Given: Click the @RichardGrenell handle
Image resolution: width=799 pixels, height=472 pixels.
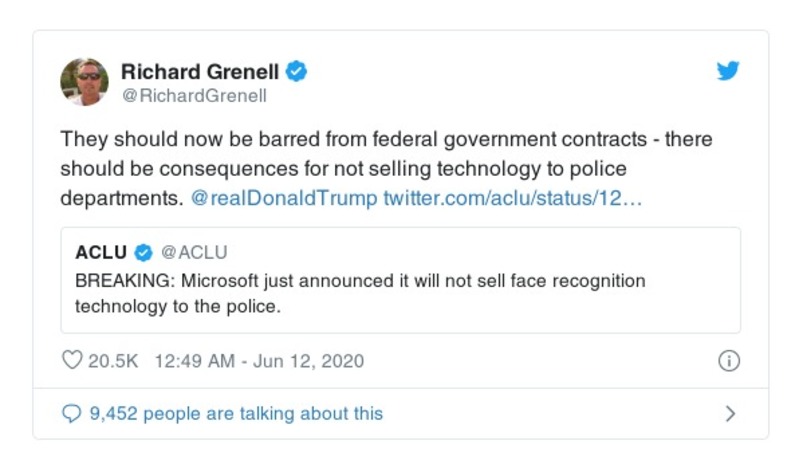Looking at the screenshot, I should click(194, 97).
